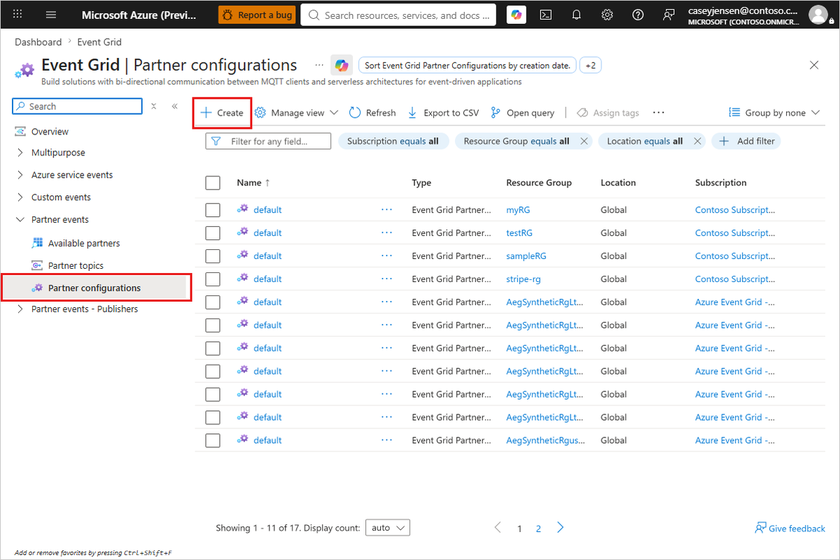
Task: Open row menu for myRG default
Action: point(387,210)
